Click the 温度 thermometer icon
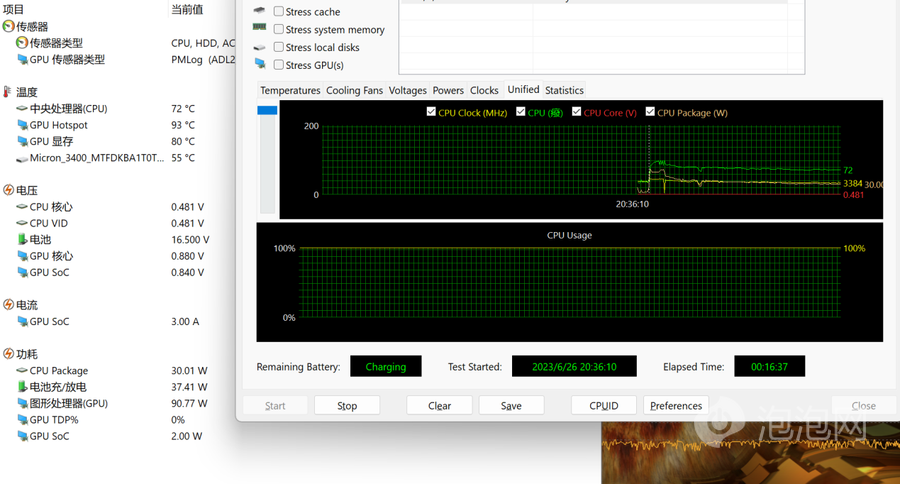 [9, 92]
